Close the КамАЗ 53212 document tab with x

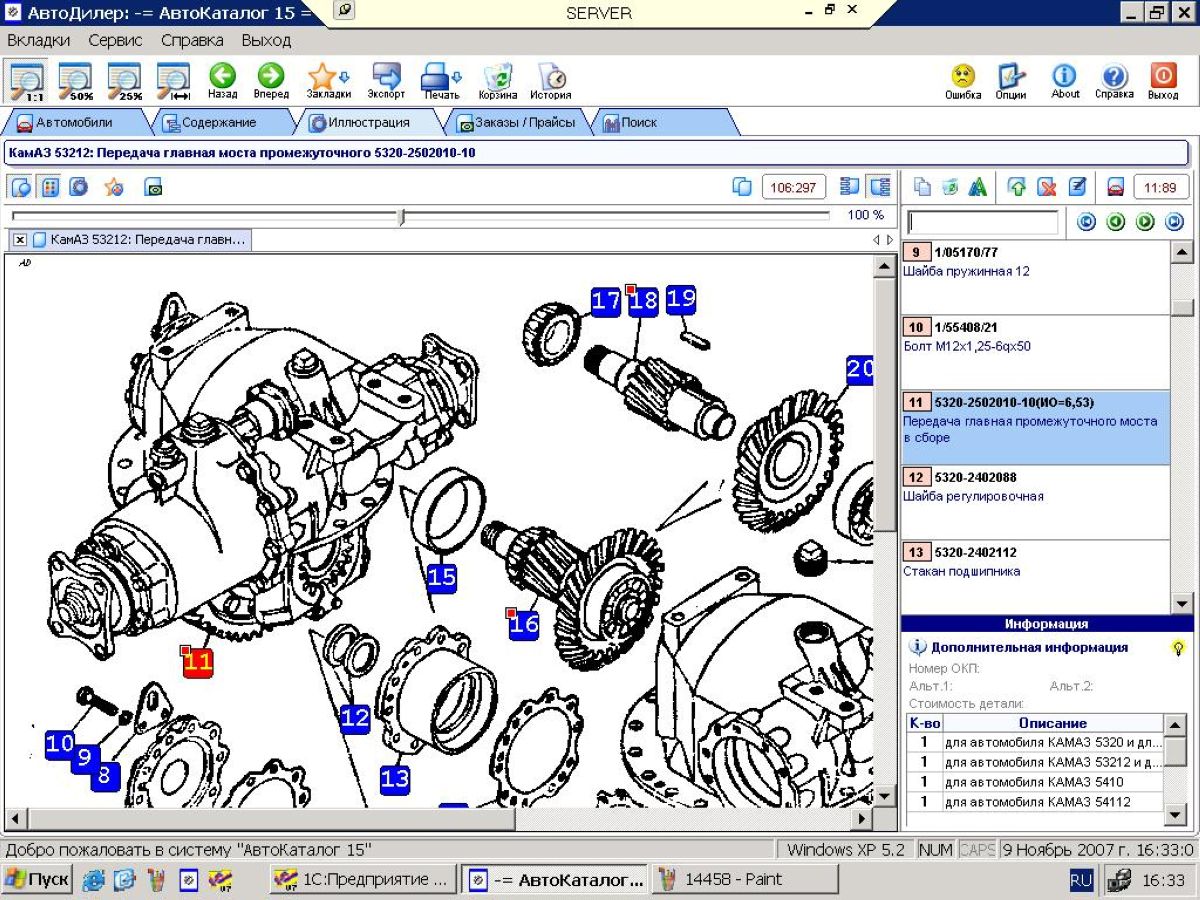click(19, 240)
